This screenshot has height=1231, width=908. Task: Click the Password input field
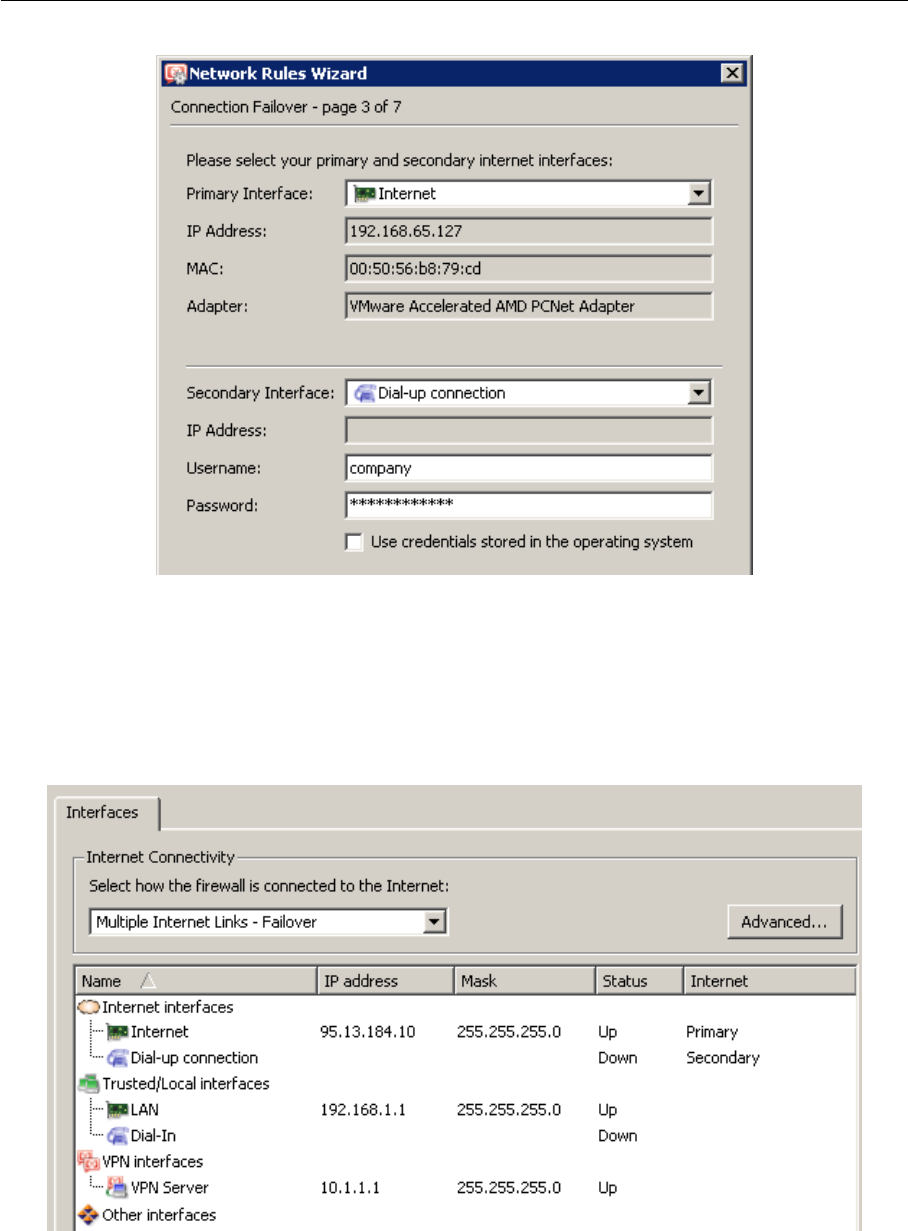point(529,504)
